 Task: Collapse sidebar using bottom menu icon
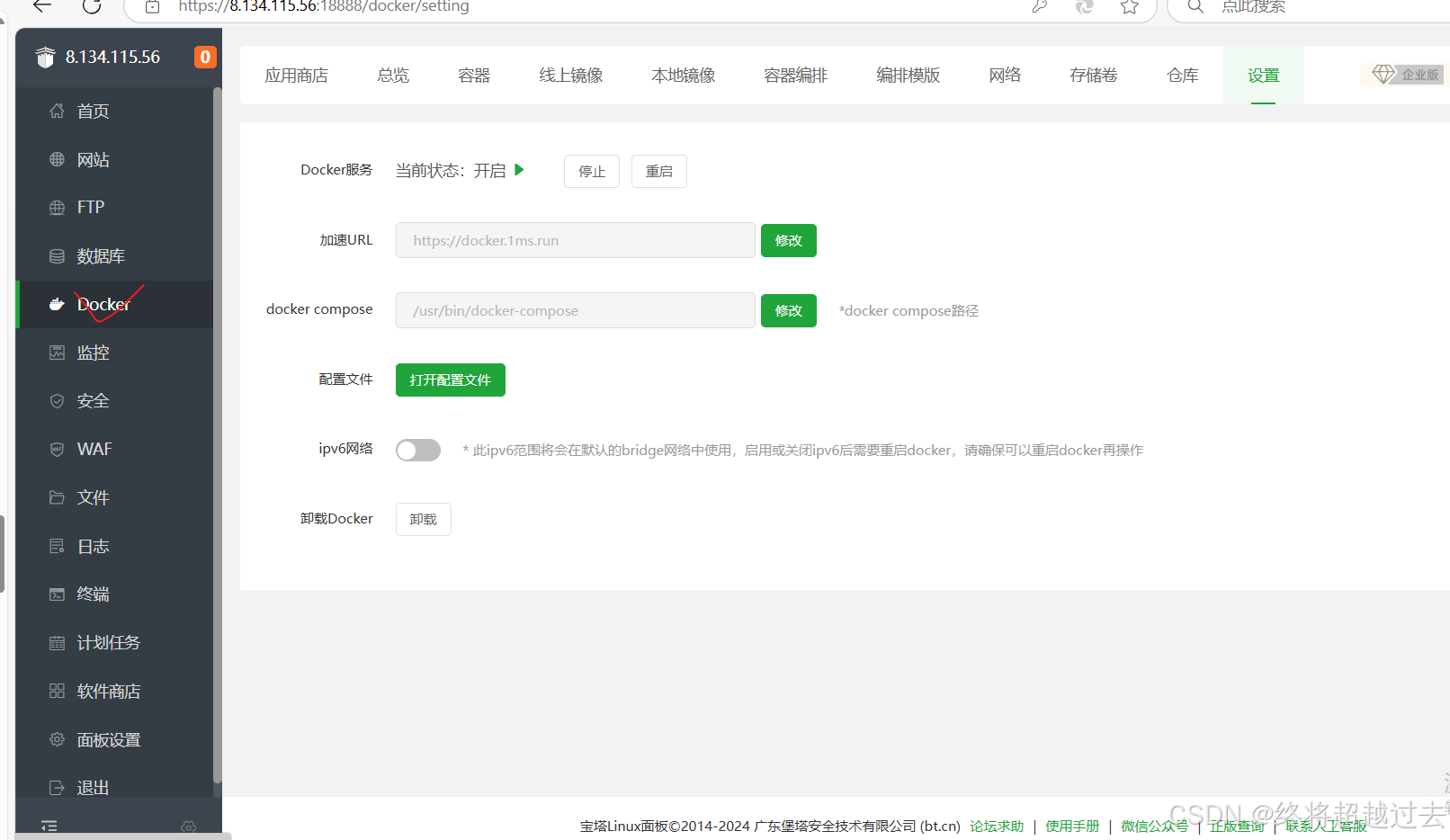49,826
